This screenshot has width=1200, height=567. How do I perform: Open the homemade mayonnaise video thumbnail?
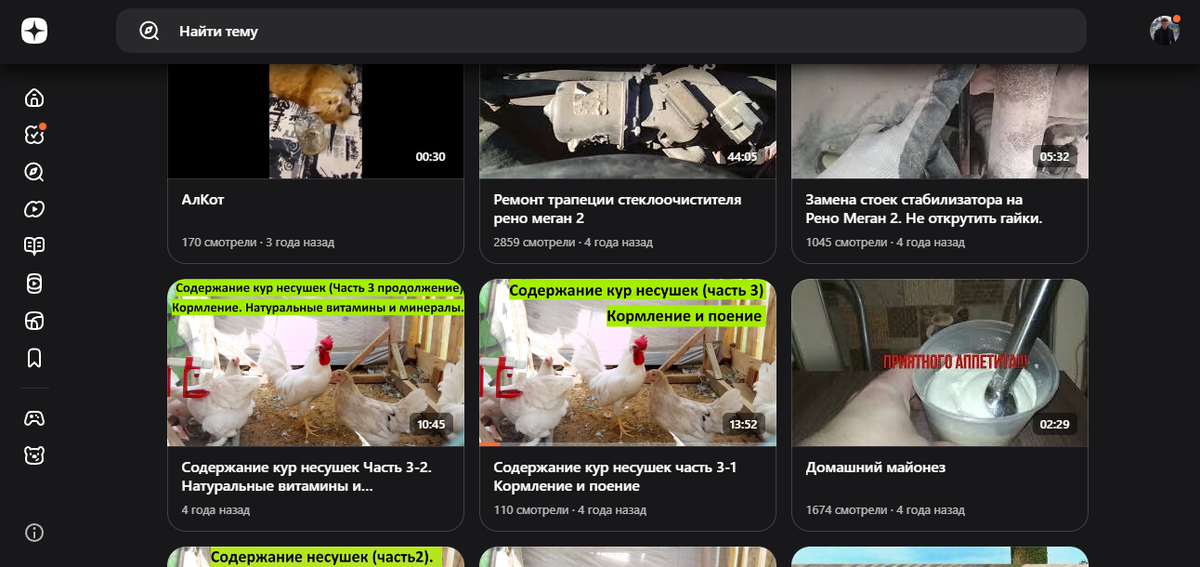pyautogui.click(x=939, y=362)
